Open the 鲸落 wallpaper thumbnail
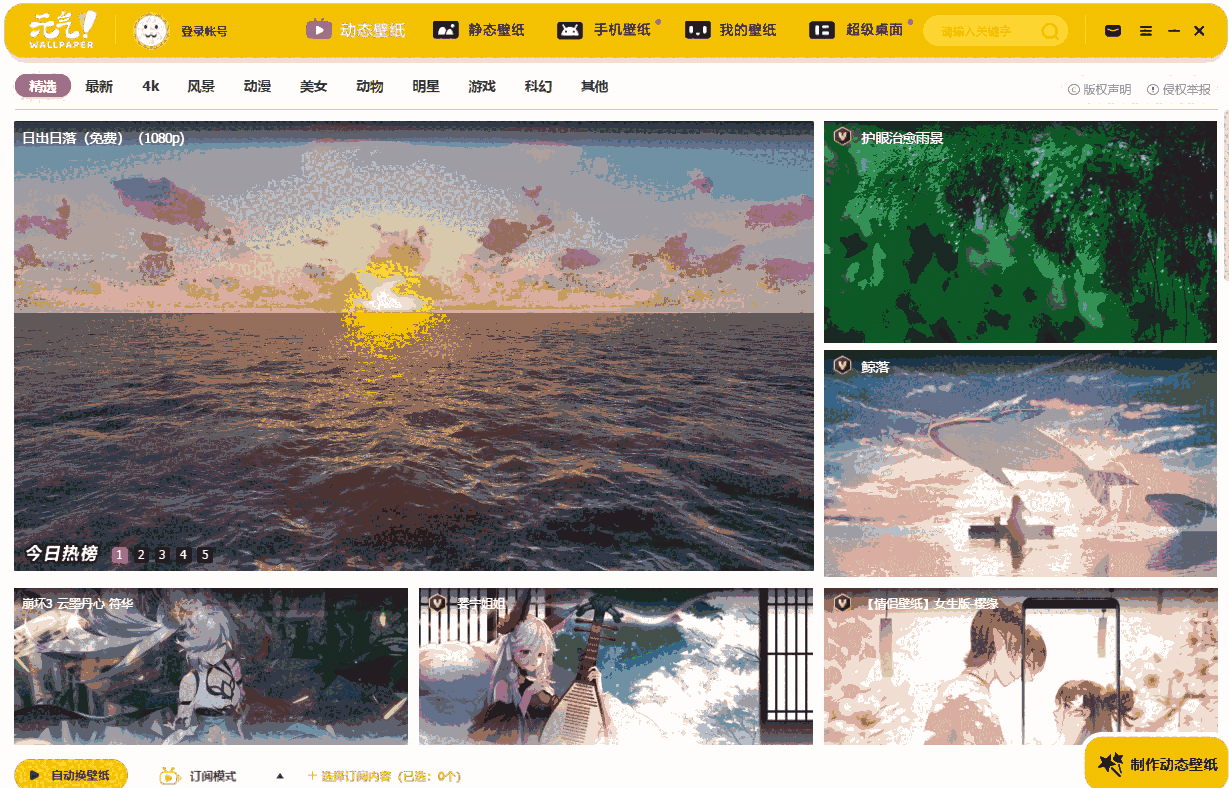 [x=1019, y=461]
